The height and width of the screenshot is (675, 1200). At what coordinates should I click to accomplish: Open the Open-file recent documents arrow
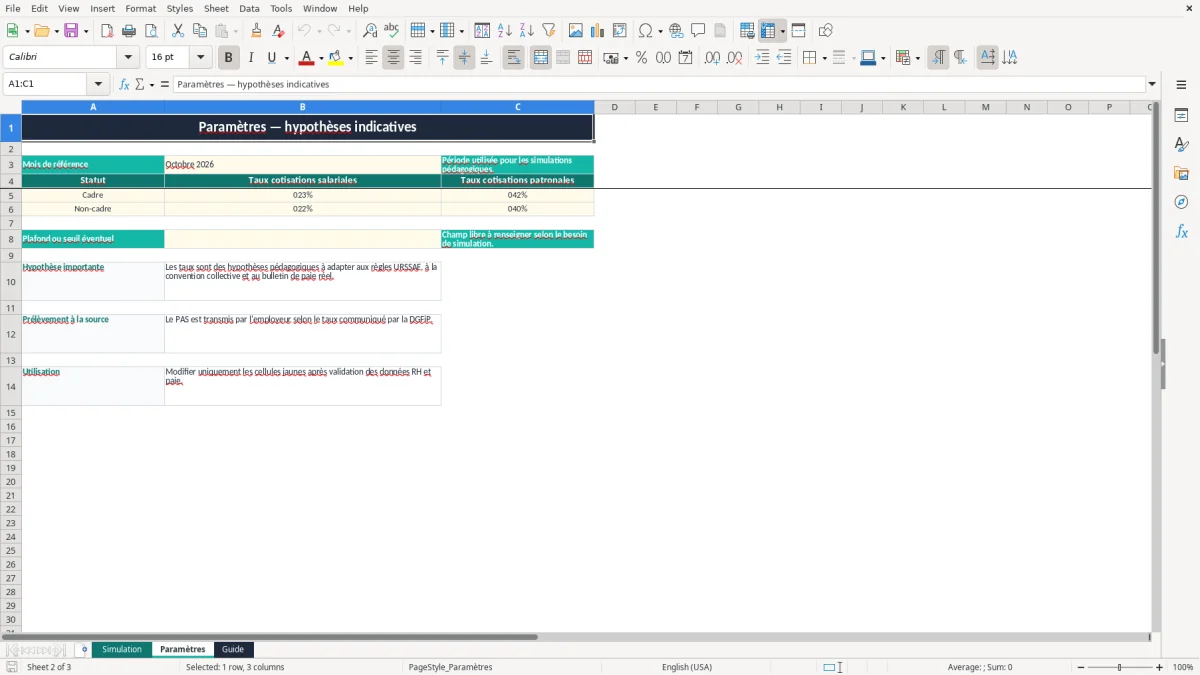tap(56, 31)
